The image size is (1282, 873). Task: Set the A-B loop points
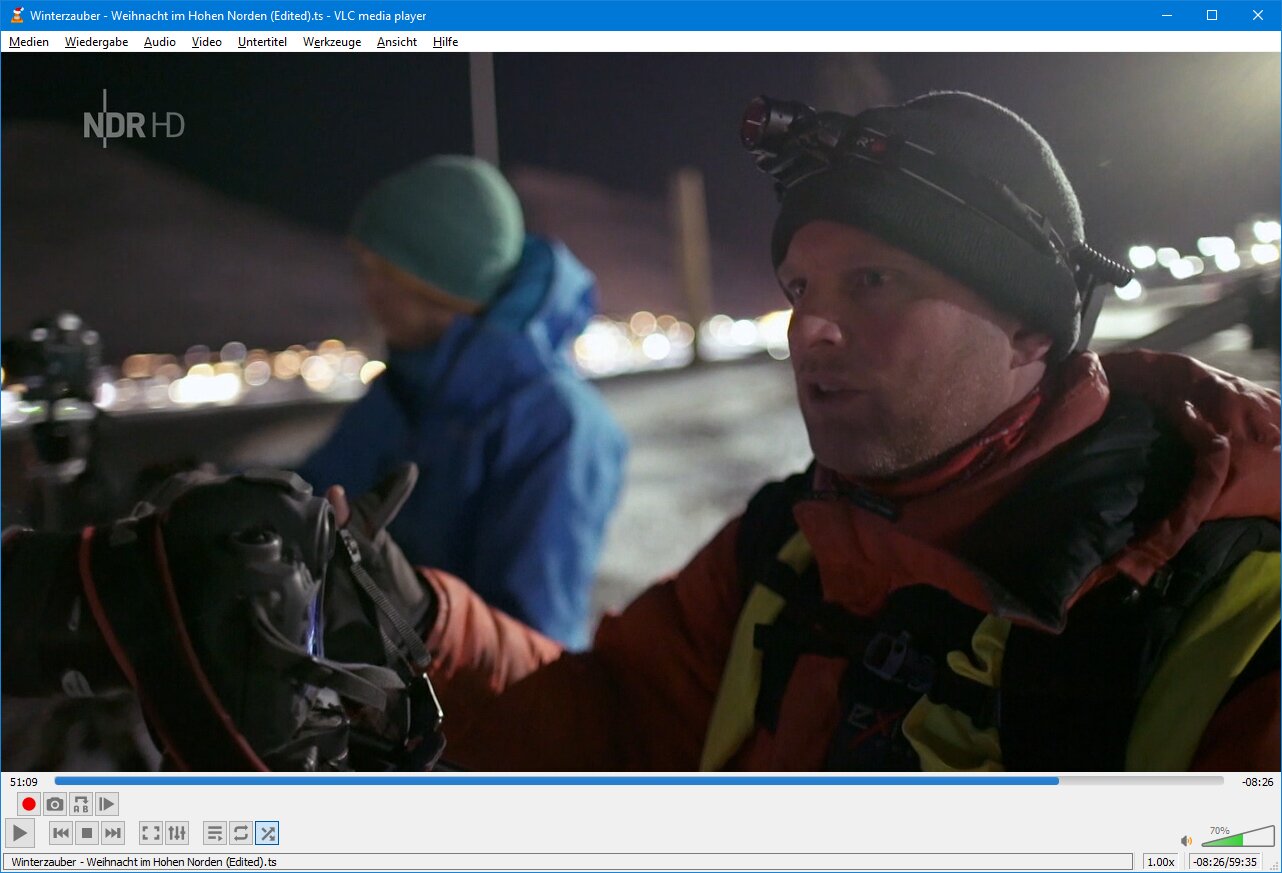81,804
